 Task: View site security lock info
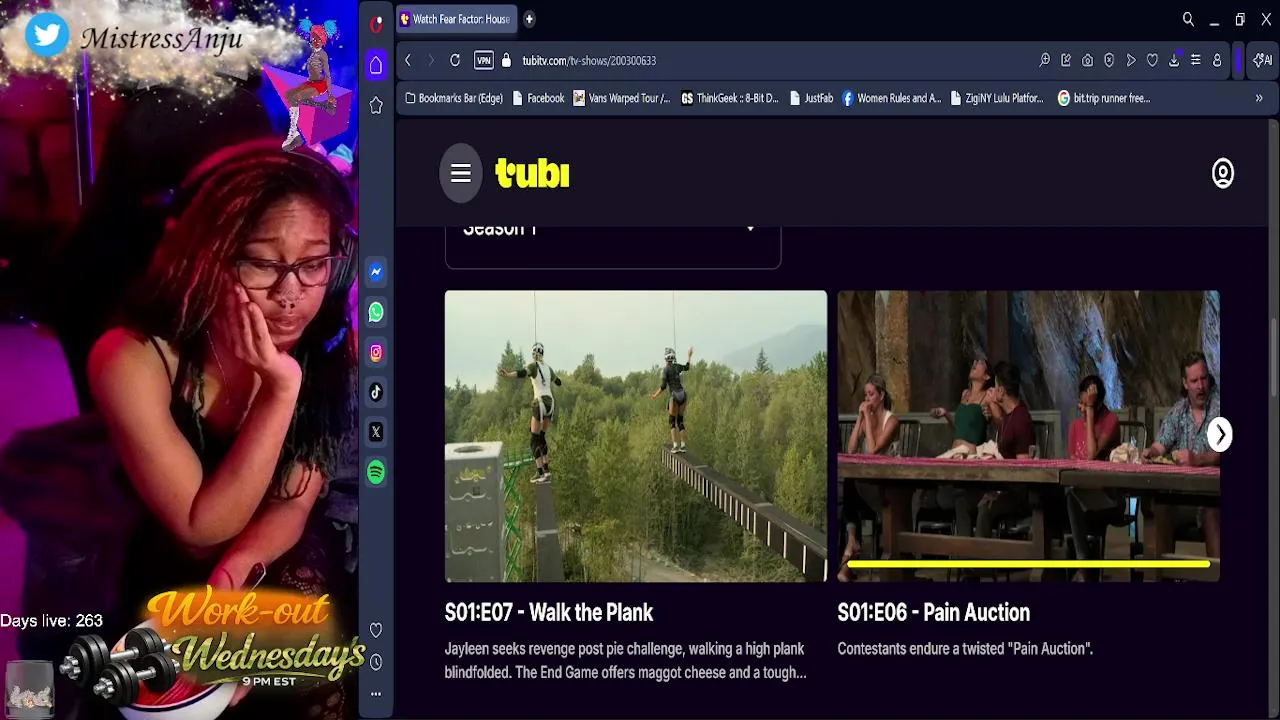[x=506, y=60]
